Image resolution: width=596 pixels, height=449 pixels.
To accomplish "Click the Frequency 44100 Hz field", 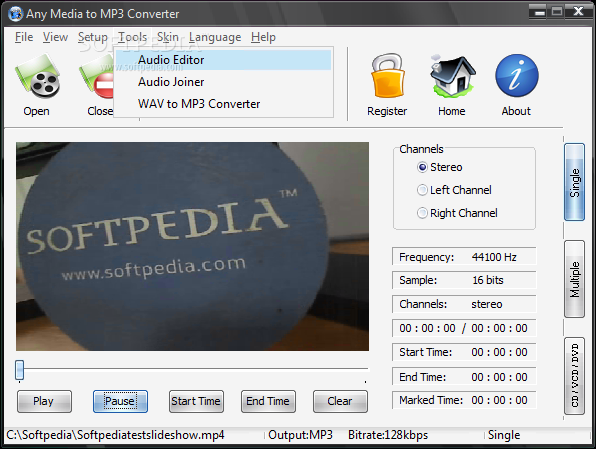I will [464, 257].
